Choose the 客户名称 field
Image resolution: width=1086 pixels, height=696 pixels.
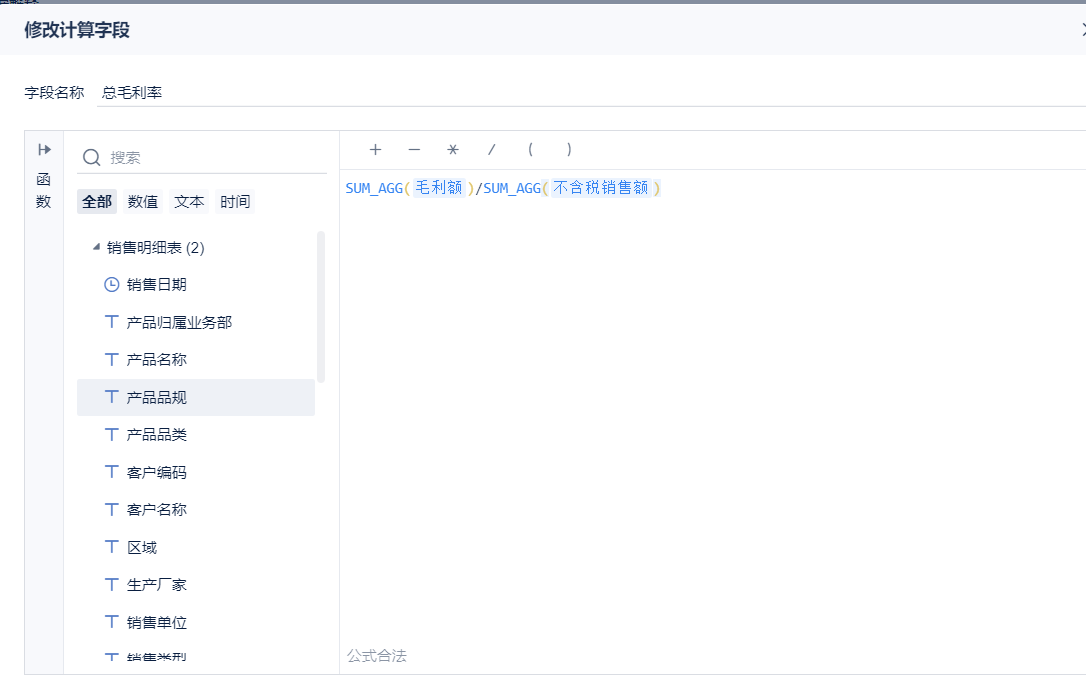pos(157,510)
